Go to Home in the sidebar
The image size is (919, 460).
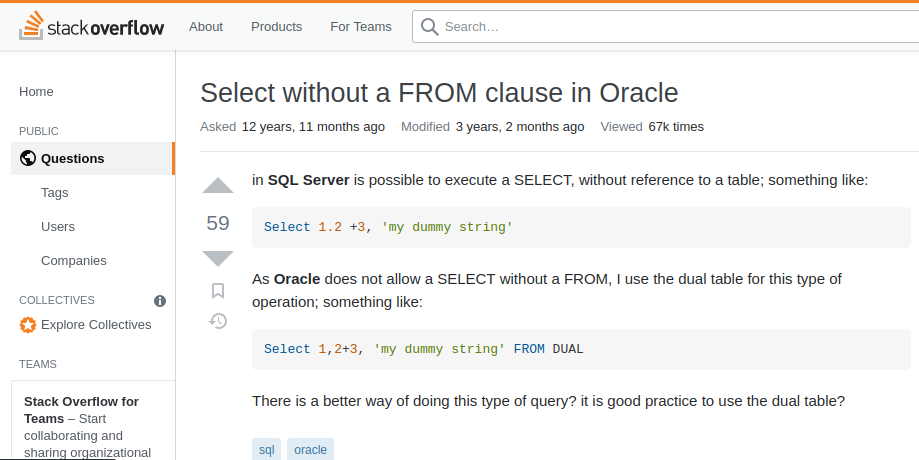coord(36,91)
